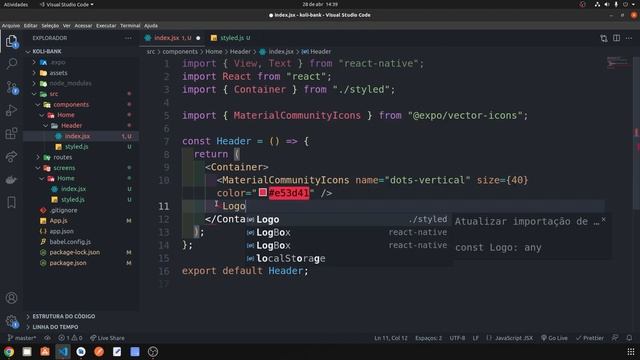The image size is (640, 360).
Task: Open Source Control view in activity bar
Action: point(11,87)
